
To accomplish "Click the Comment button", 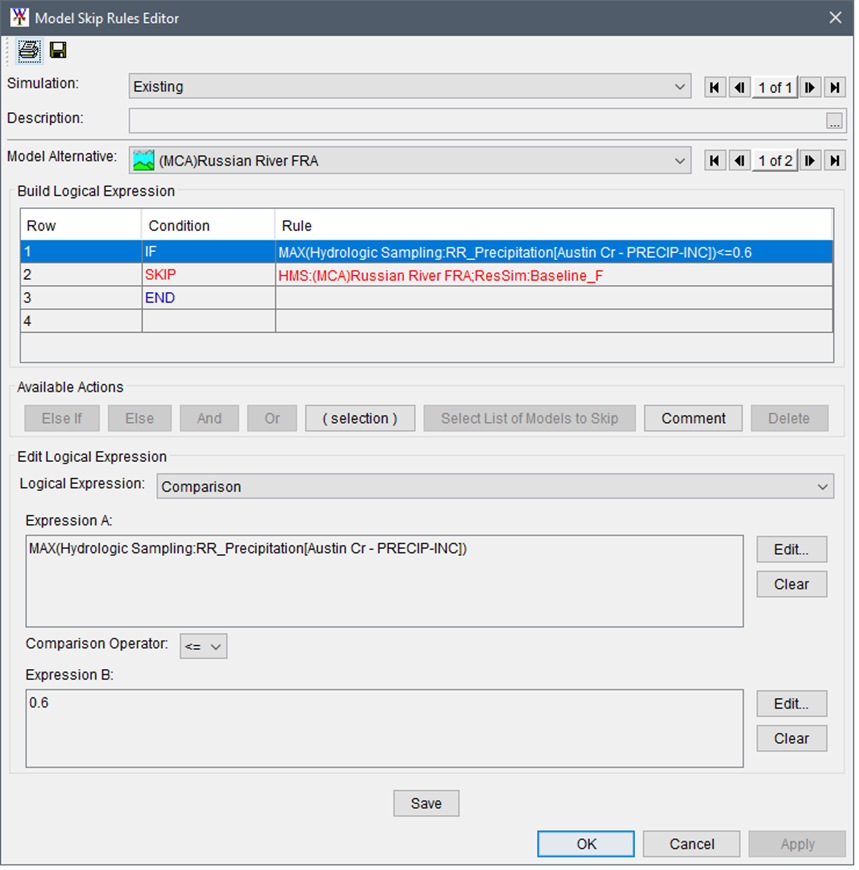I will [693, 418].
